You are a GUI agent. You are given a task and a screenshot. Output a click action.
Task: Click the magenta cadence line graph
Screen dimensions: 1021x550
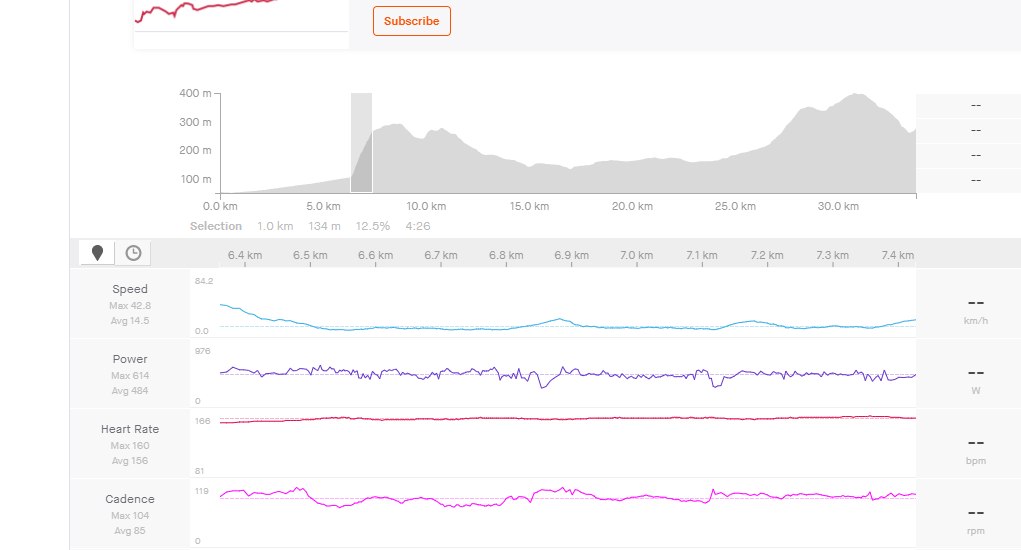point(568,496)
